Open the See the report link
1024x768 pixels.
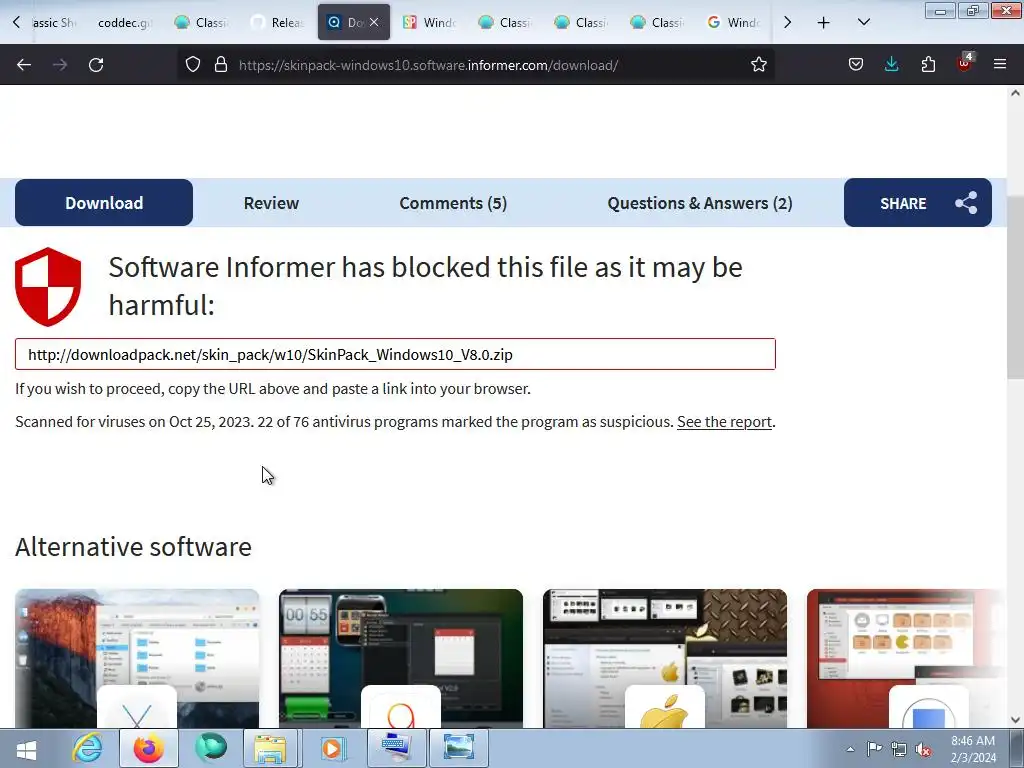point(724,422)
